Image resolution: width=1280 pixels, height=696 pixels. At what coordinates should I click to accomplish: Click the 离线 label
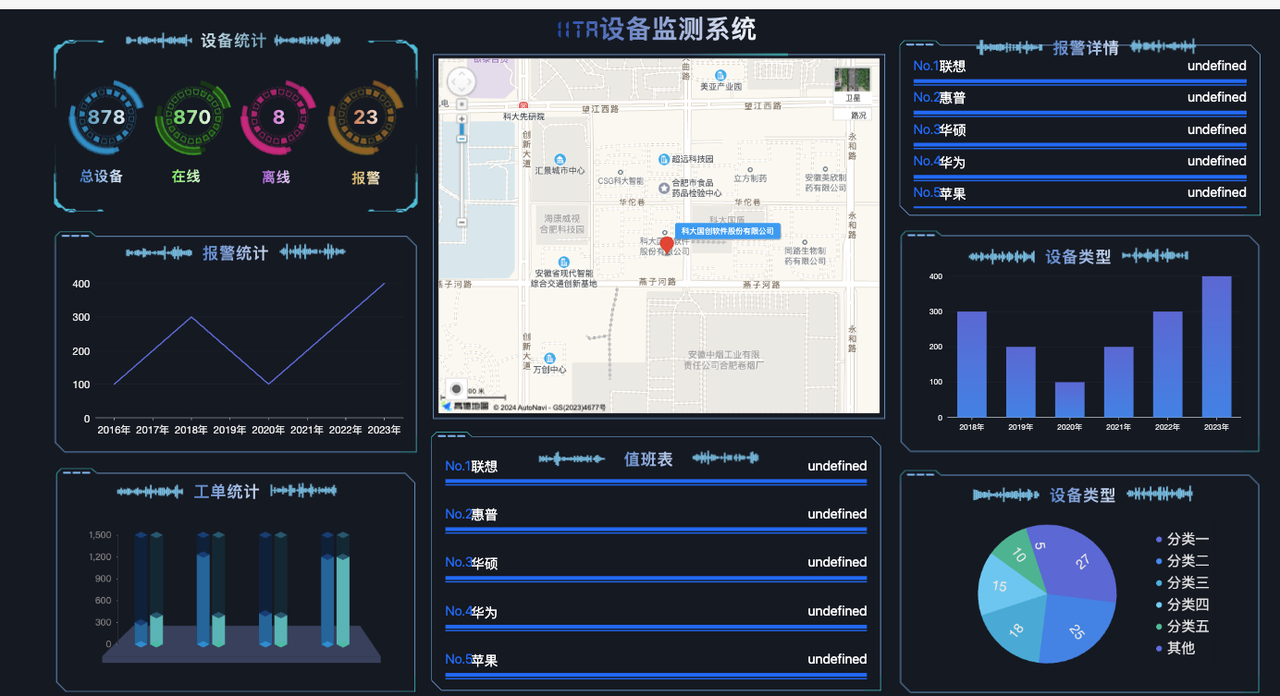pos(276,177)
